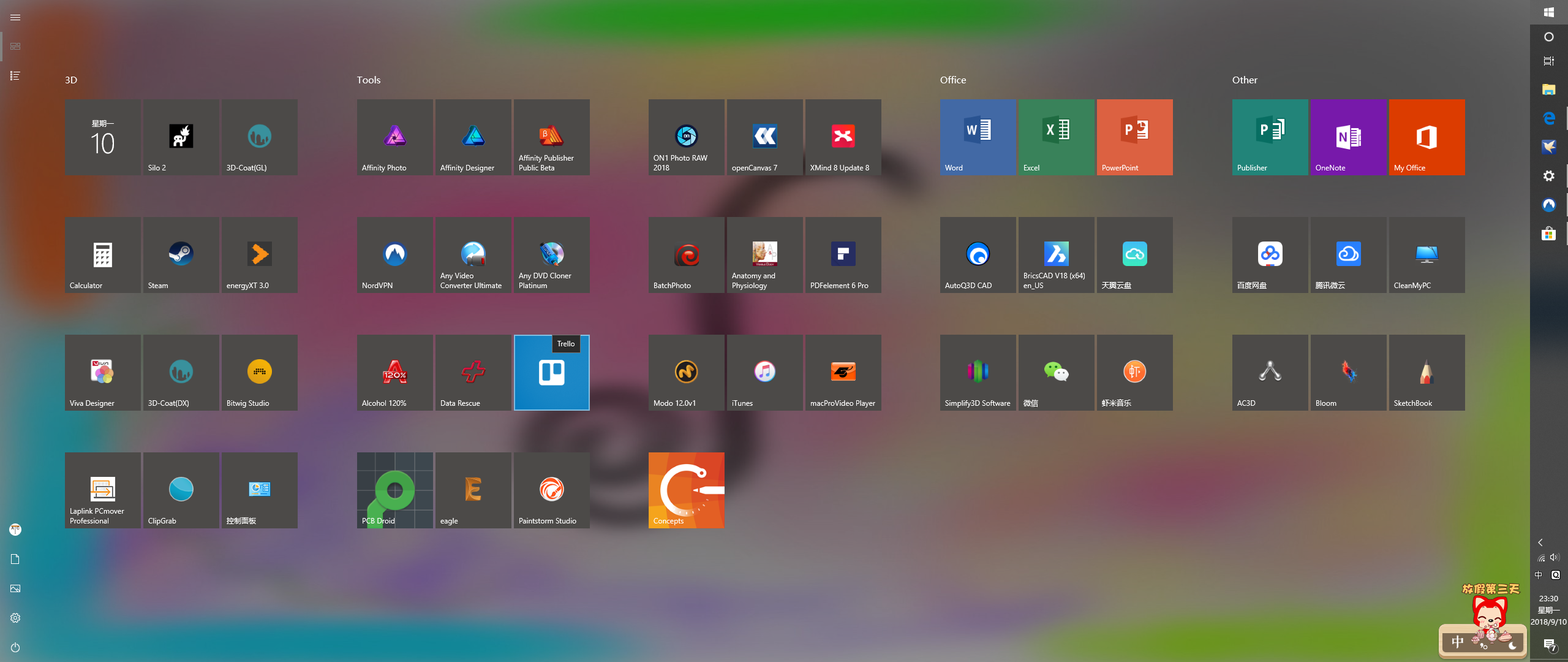The height and width of the screenshot is (662, 1568).
Task: Launch PCB Droid tile
Action: click(394, 490)
